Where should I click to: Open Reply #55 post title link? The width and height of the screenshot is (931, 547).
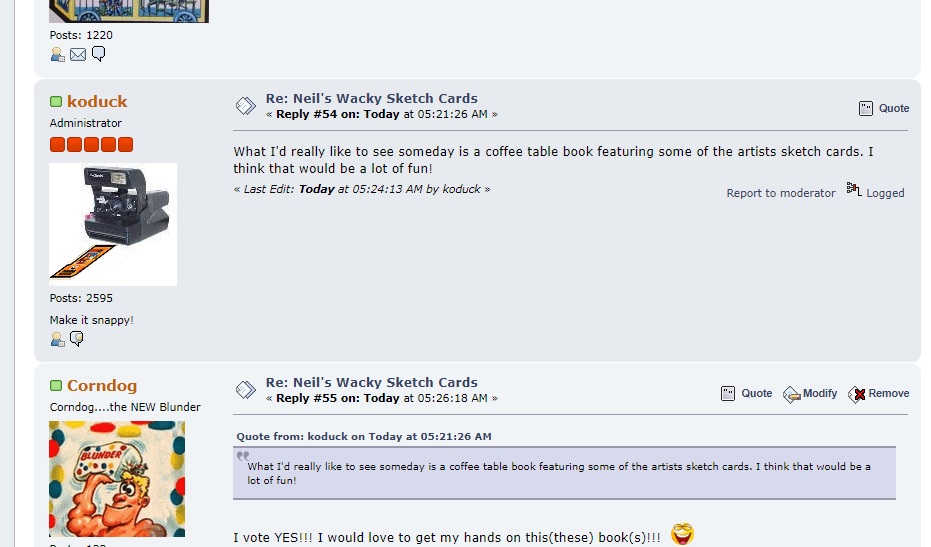pyautogui.click(x=372, y=382)
